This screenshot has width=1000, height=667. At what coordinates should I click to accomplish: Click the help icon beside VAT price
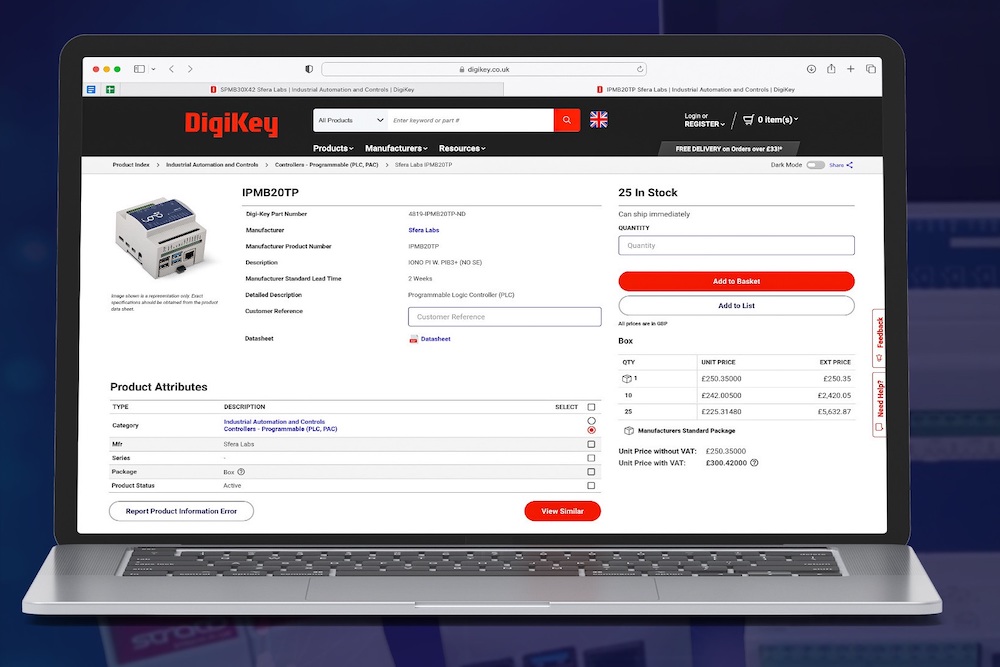[754, 463]
